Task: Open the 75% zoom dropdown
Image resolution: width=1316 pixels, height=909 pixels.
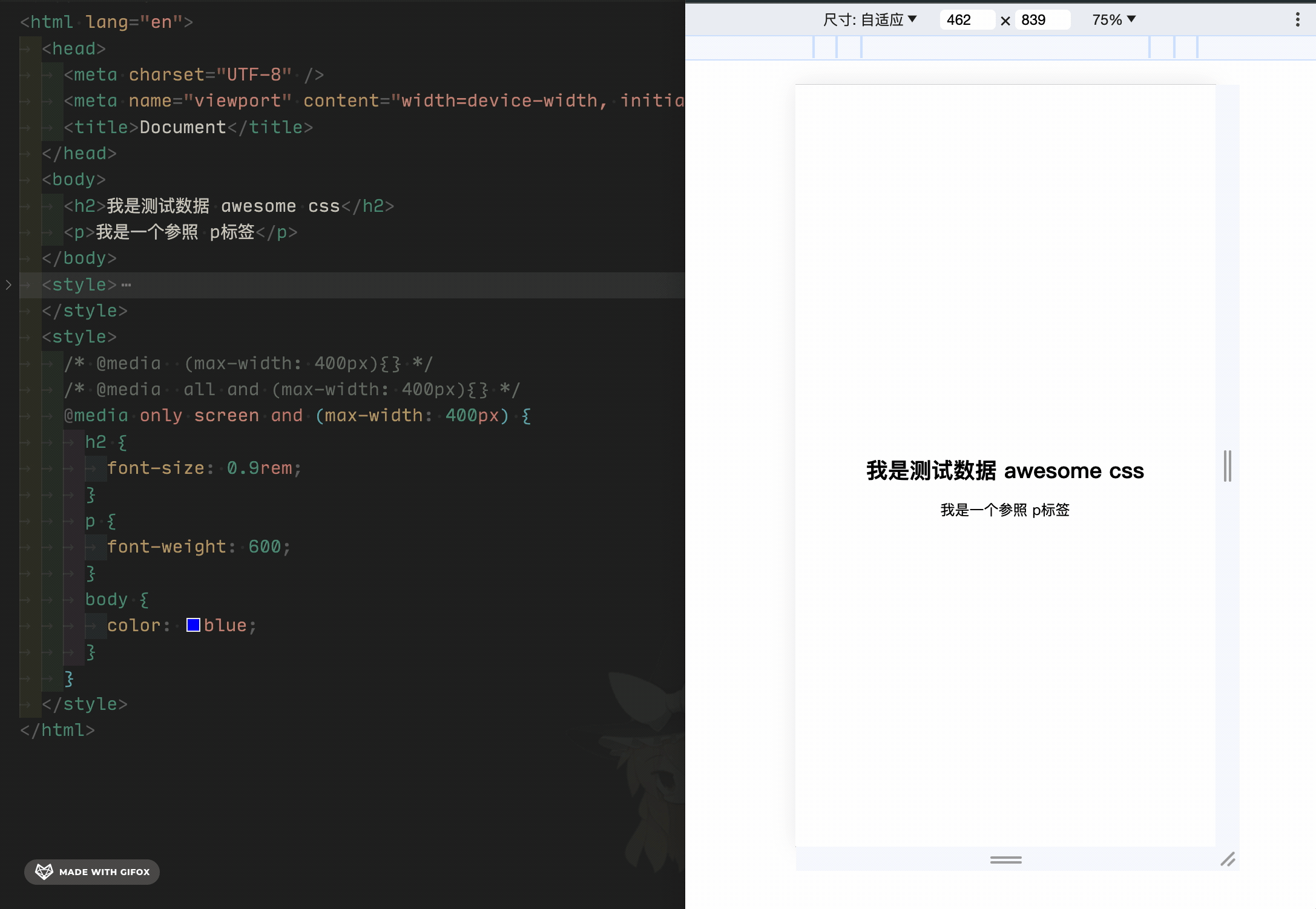Action: (x=1113, y=20)
